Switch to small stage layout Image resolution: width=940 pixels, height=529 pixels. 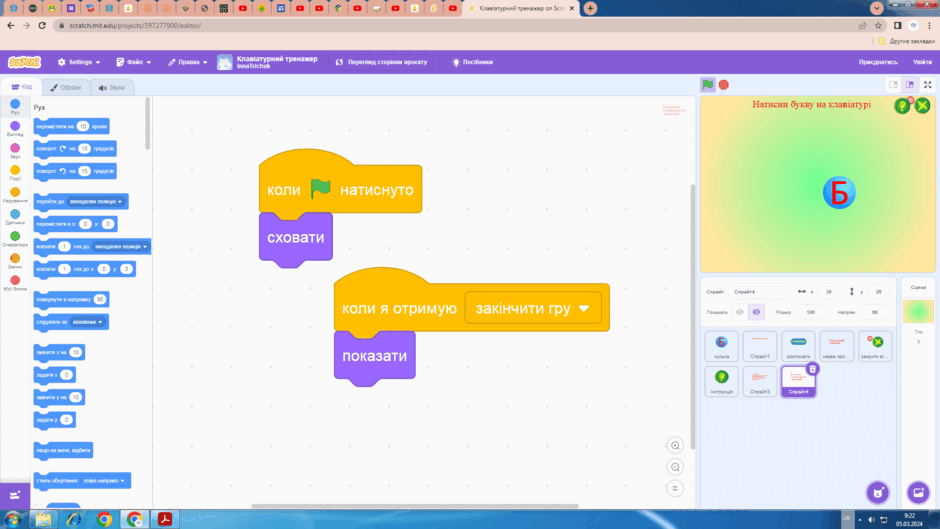point(893,85)
